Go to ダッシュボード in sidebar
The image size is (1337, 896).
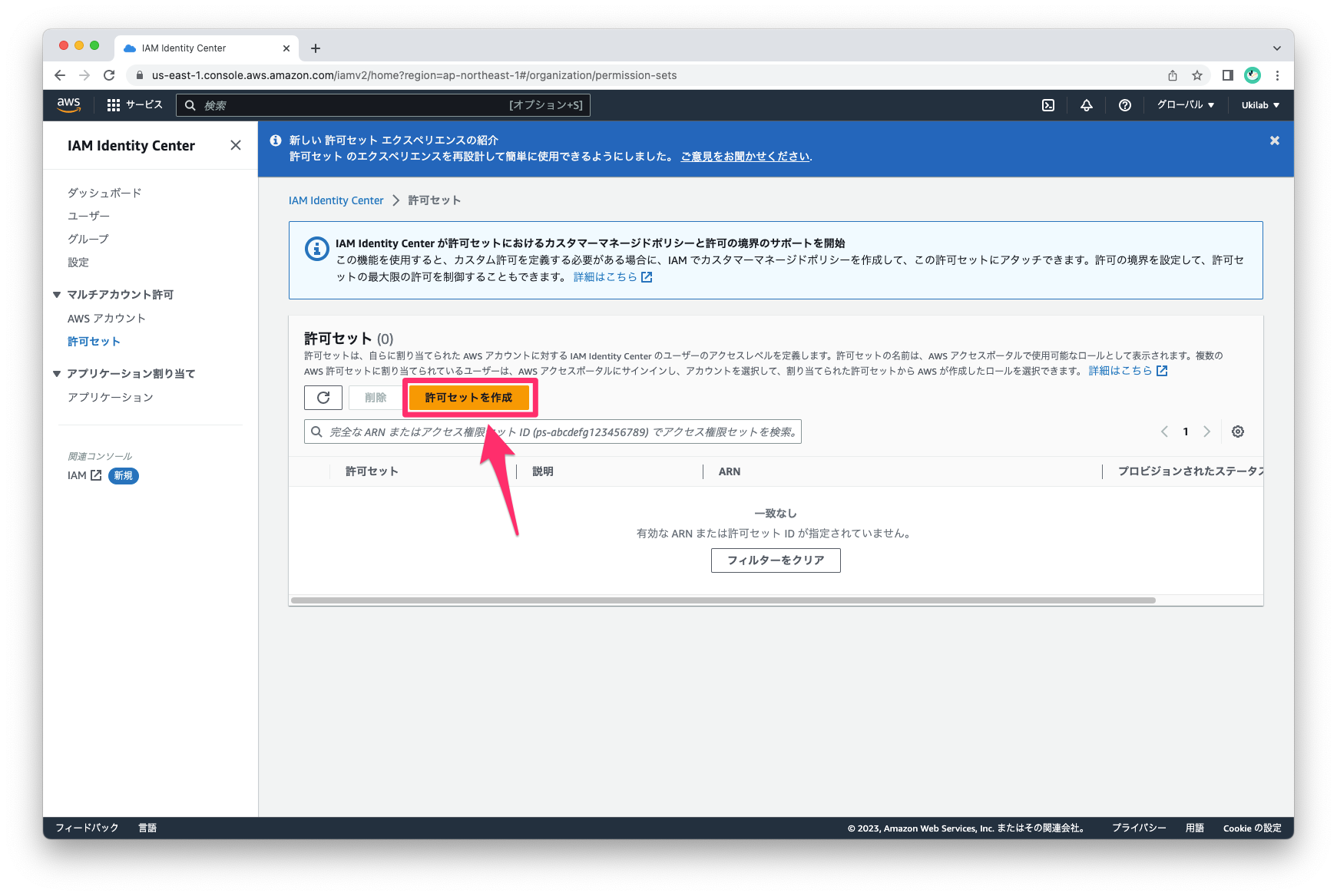click(x=104, y=193)
